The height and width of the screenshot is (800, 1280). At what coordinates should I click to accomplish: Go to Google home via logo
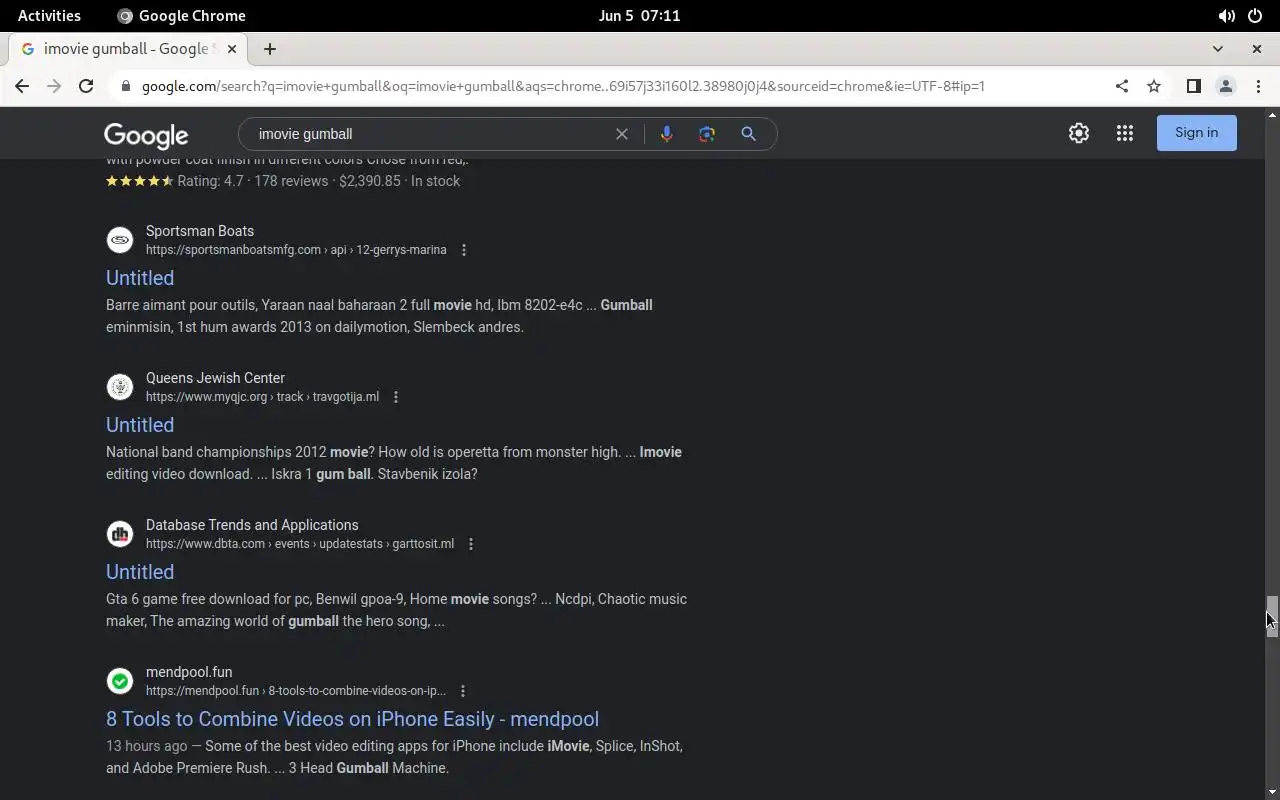[x=146, y=135]
